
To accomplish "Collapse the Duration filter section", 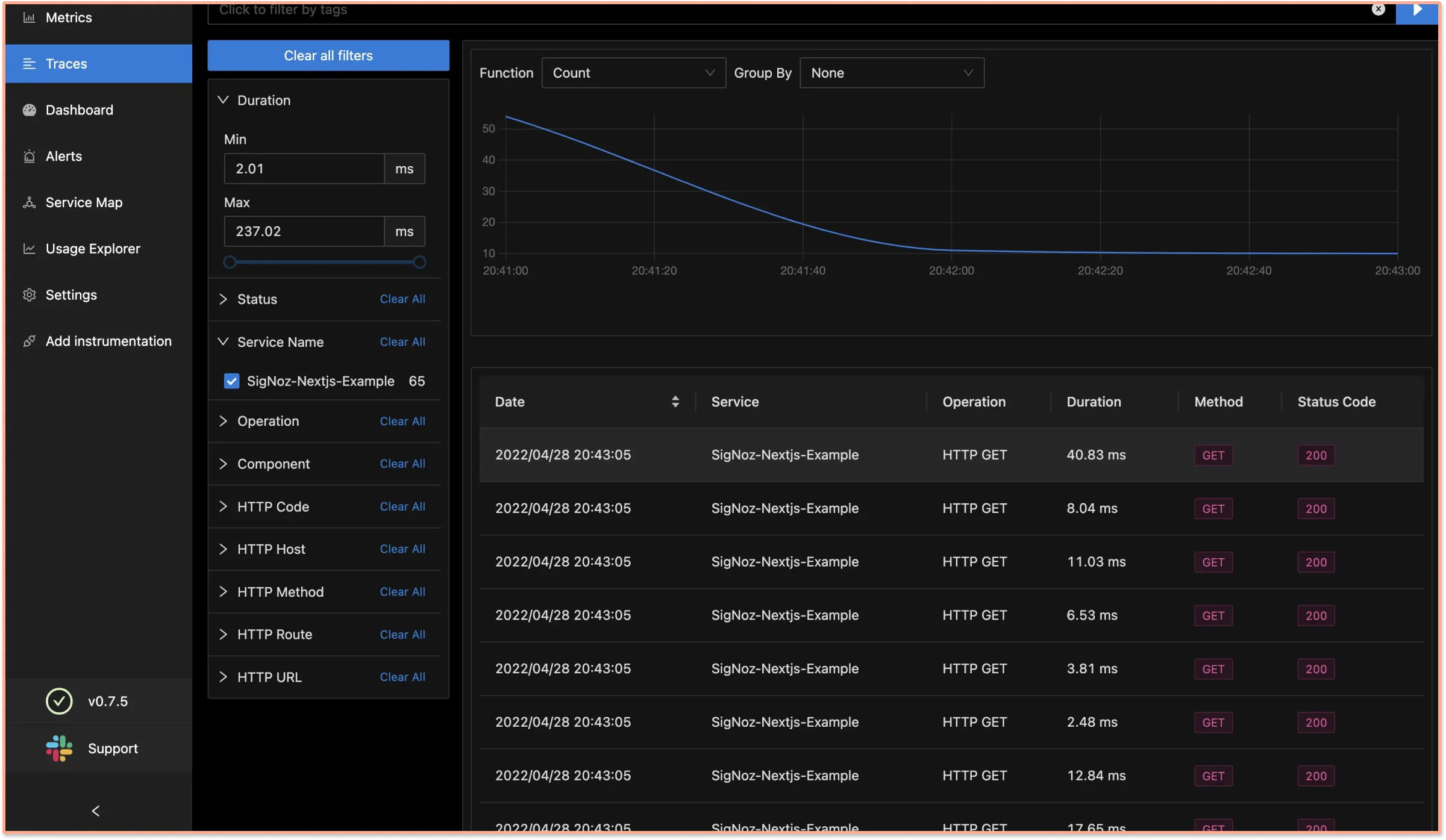I will tap(223, 100).
